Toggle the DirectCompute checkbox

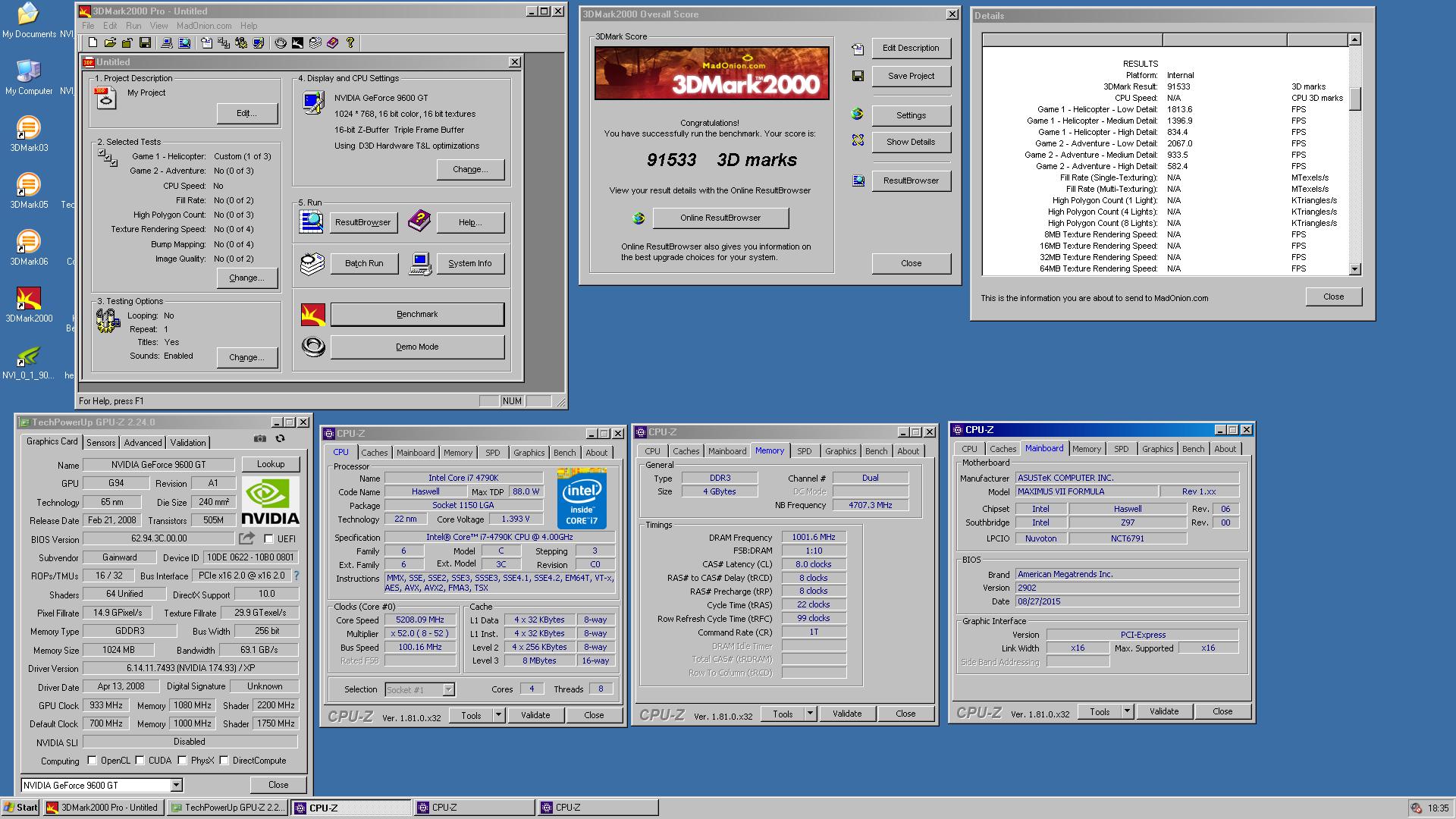[224, 761]
